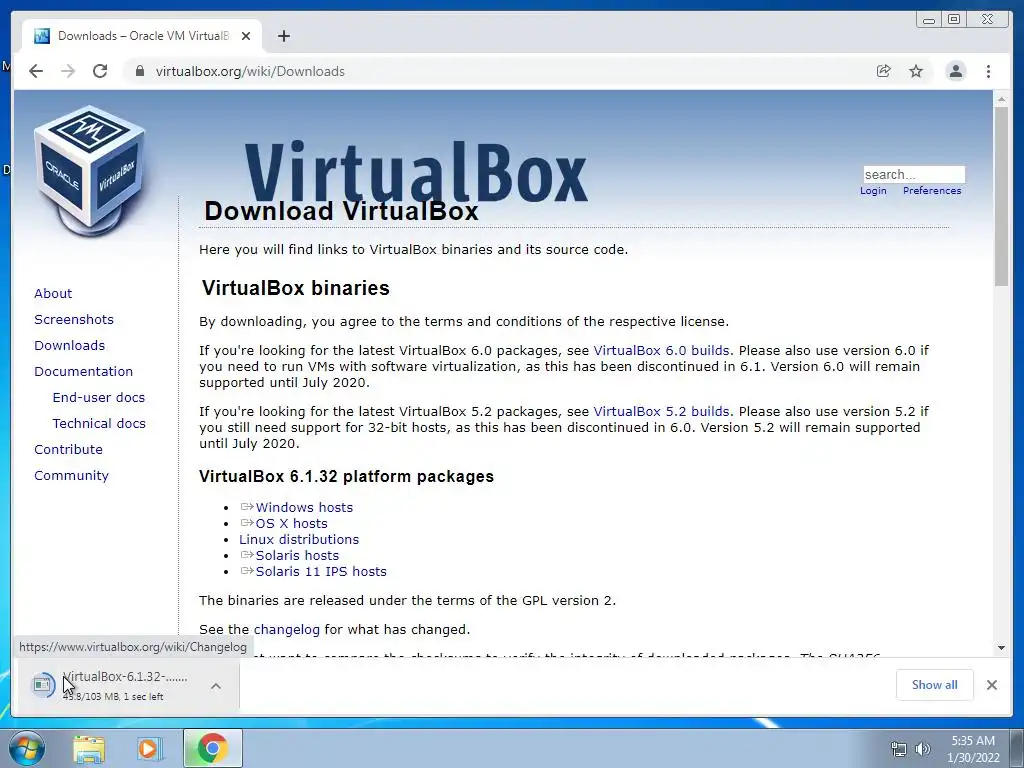This screenshot has height=768, width=1024.
Task: Open About in the sidebar
Action: [x=53, y=293]
